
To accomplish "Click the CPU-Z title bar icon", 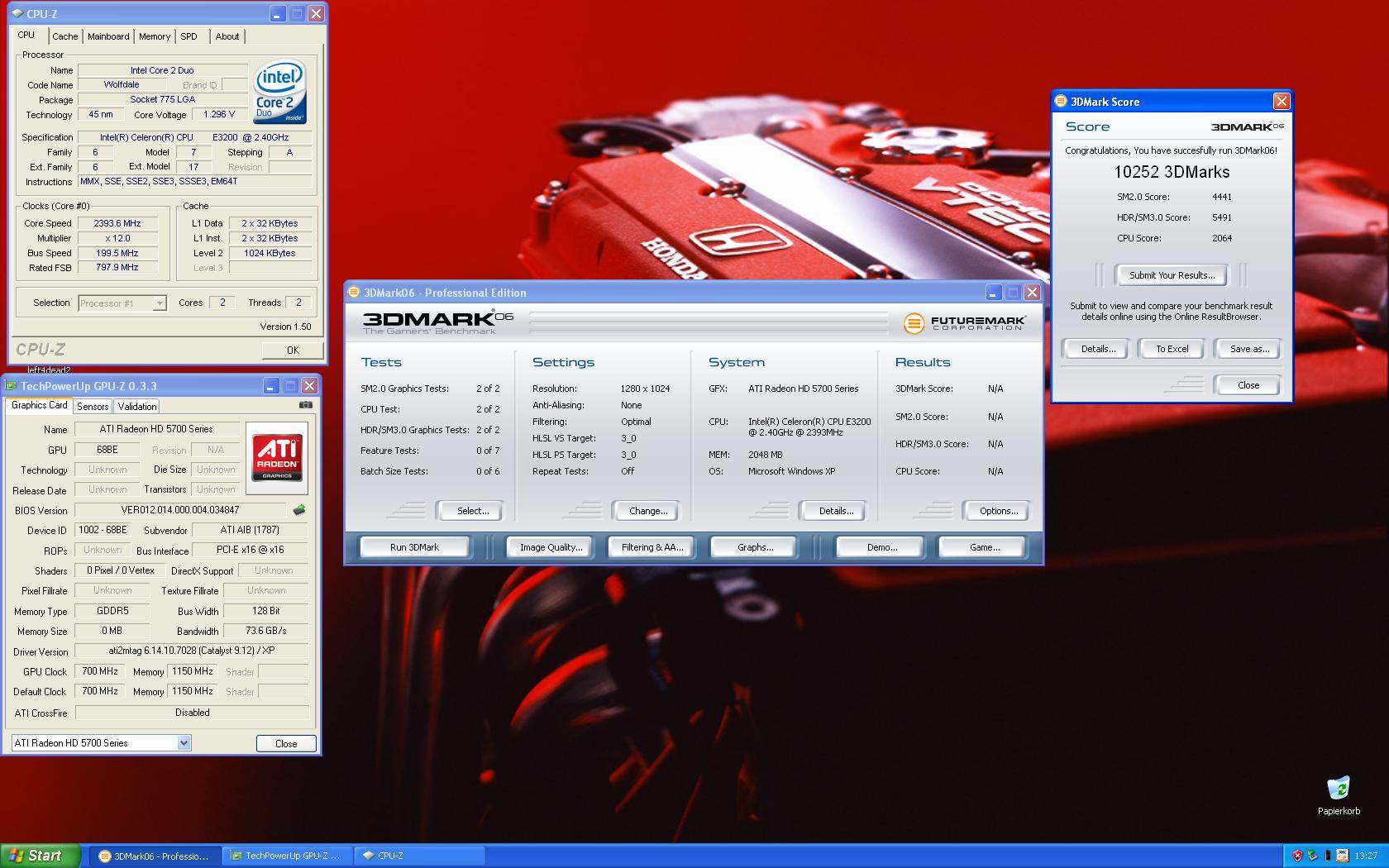I will pyautogui.click(x=18, y=13).
